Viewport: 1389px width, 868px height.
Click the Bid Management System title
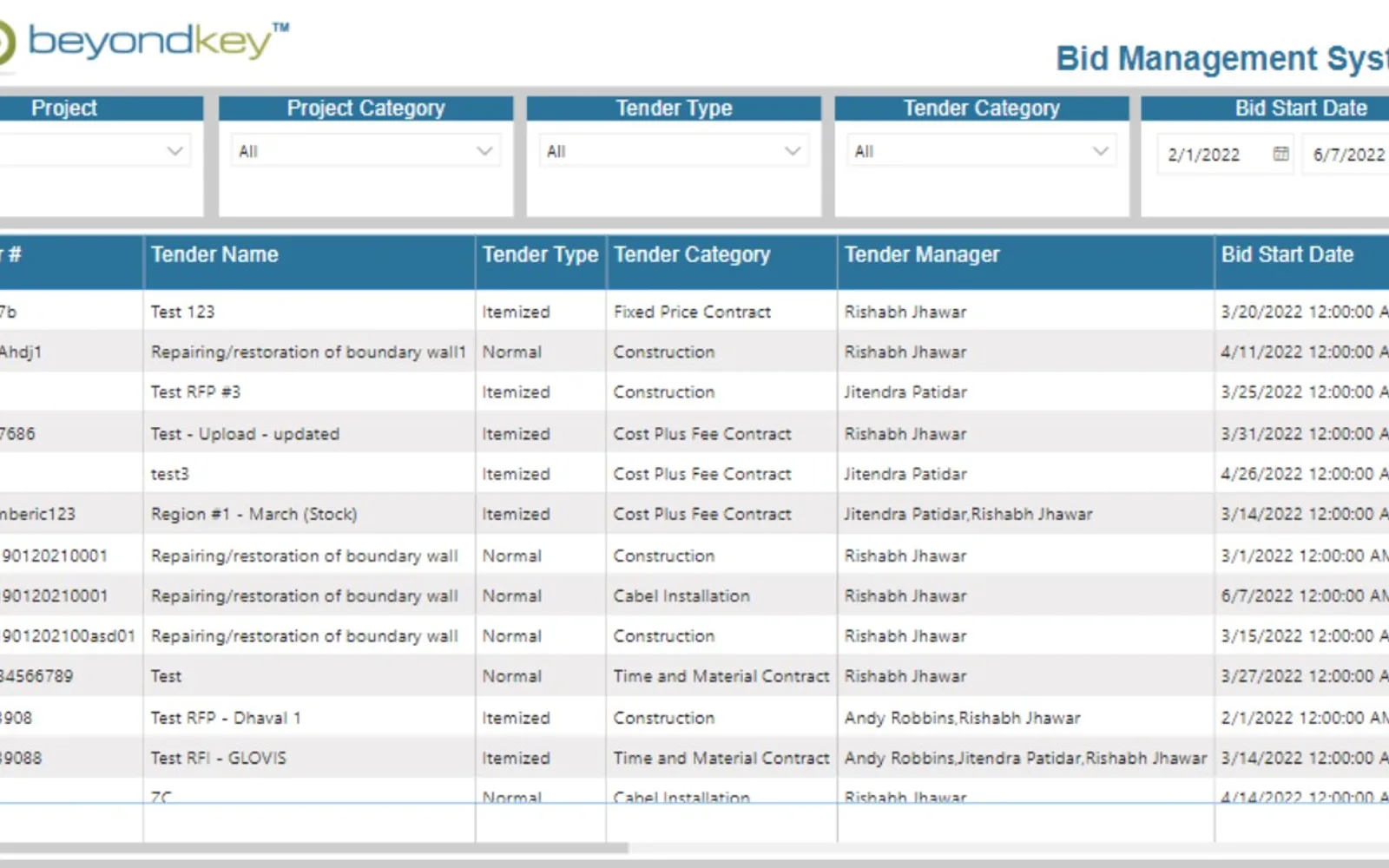[1222, 58]
